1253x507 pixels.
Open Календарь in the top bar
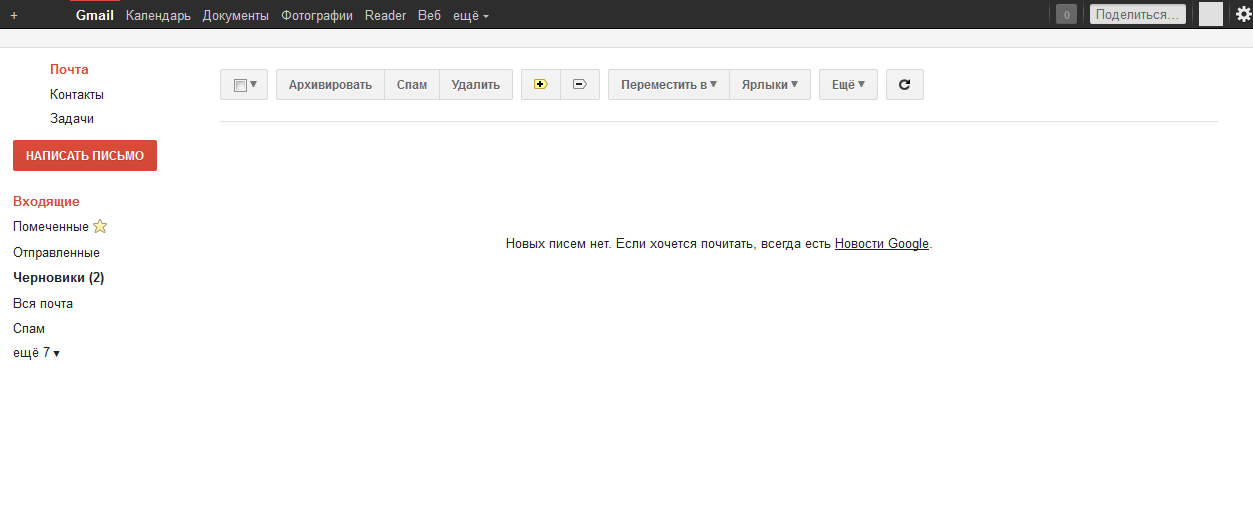(x=158, y=15)
